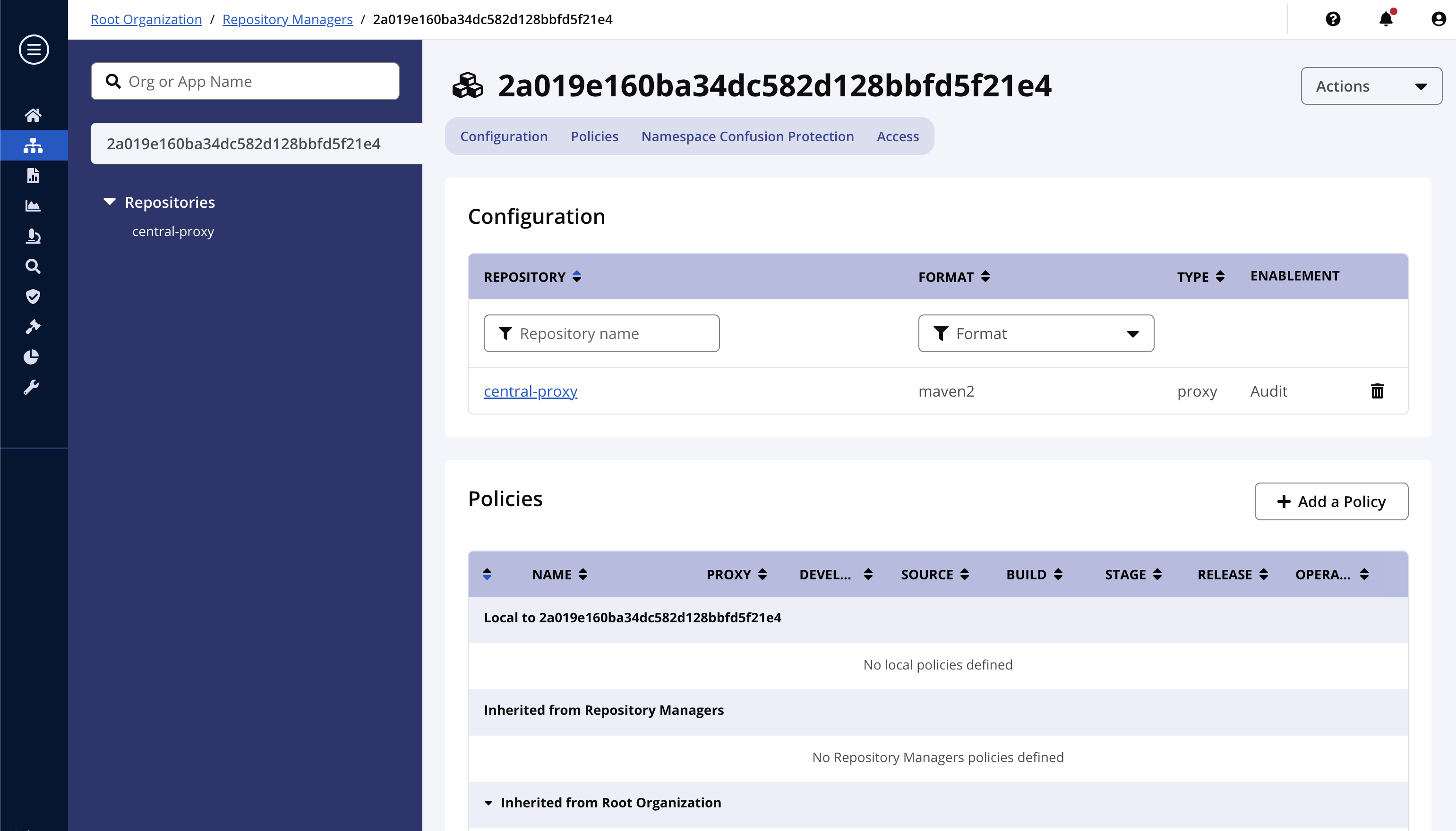Sort policies table by Stage column
This screenshot has width=1456, height=831.
(x=1133, y=574)
